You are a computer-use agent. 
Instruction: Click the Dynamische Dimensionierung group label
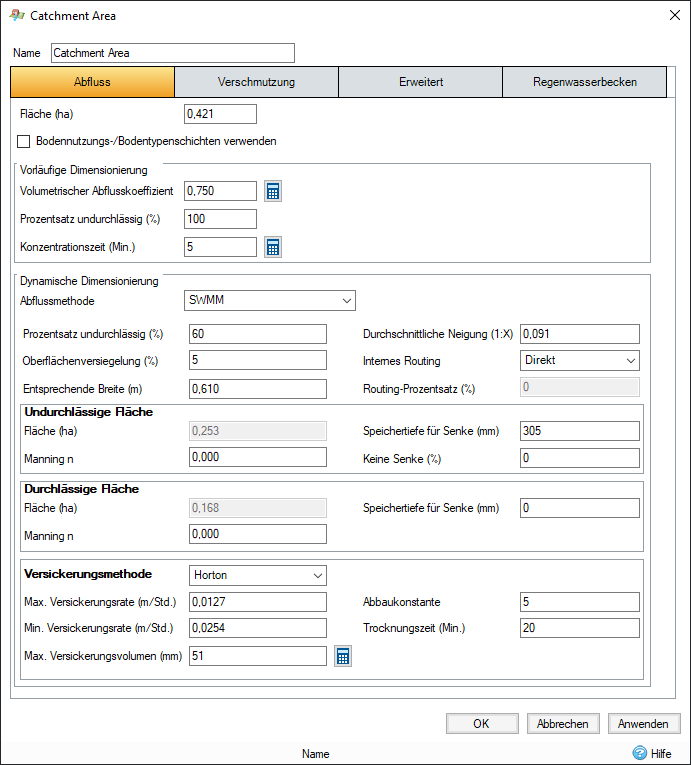point(89,282)
